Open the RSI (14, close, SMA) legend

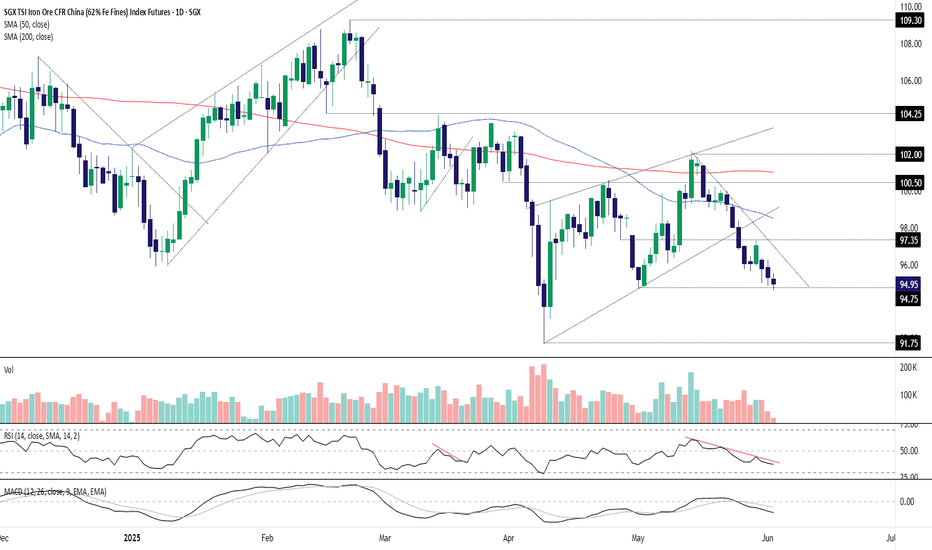[x=42, y=436]
